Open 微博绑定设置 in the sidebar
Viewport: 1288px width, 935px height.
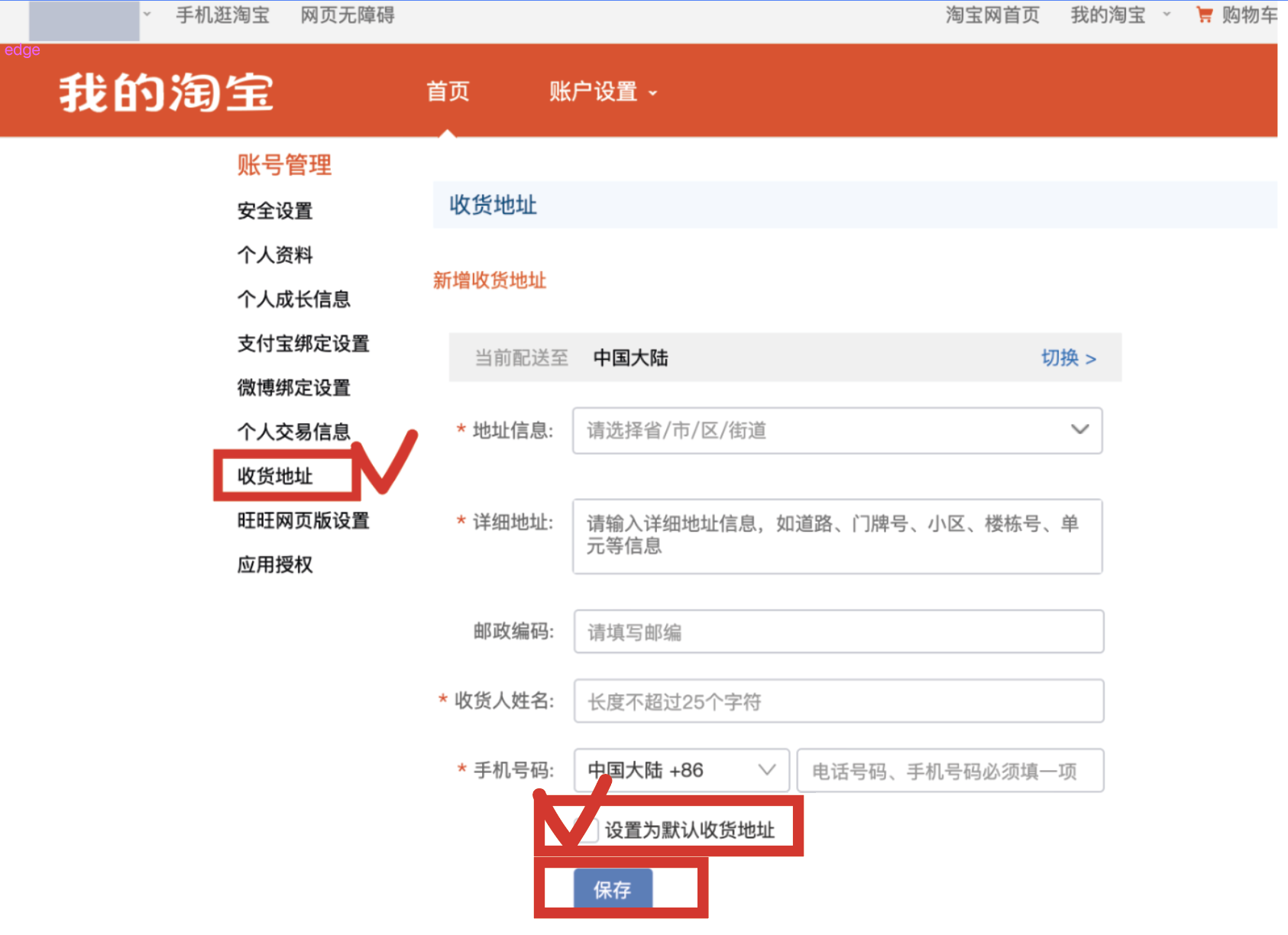(x=293, y=388)
